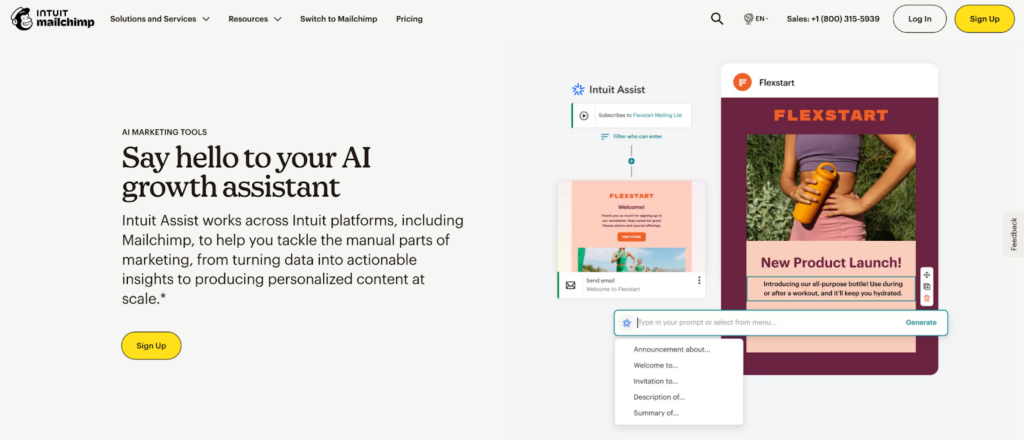The image size is (1024, 440).
Task: Click the duplicate icon on text block
Action: 927,287
